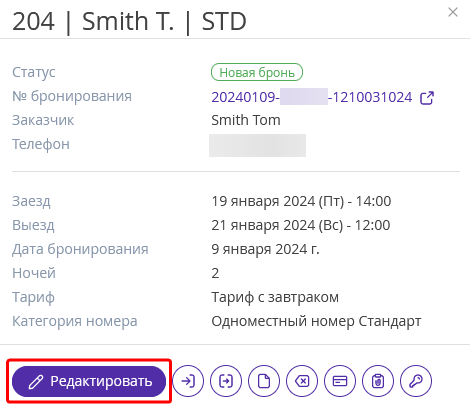Close the booking panel with the X
Viewport: 470px width, 405px height.
tap(453, 12)
